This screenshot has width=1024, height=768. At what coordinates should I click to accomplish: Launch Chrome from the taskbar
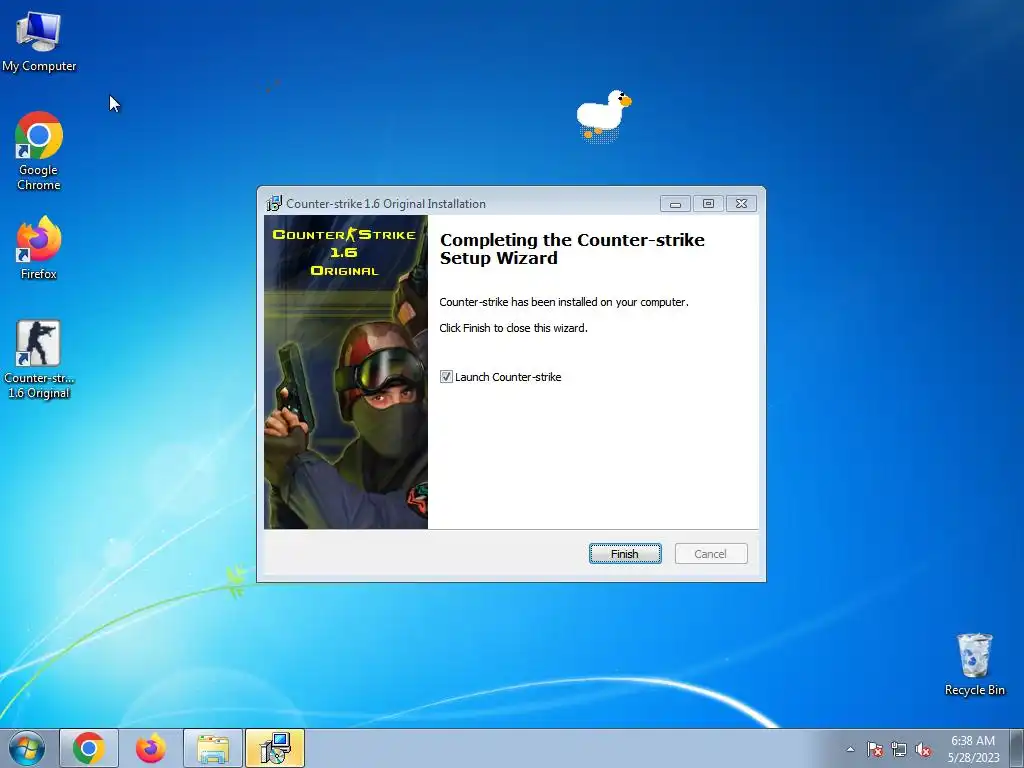click(89, 748)
